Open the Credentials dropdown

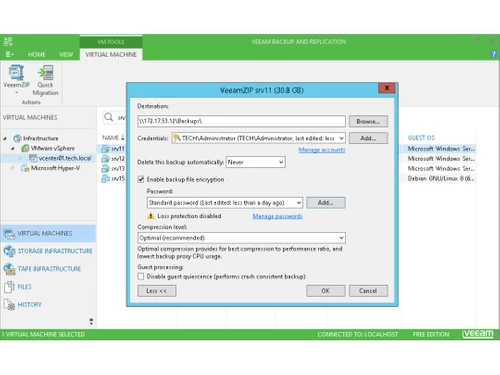point(341,138)
